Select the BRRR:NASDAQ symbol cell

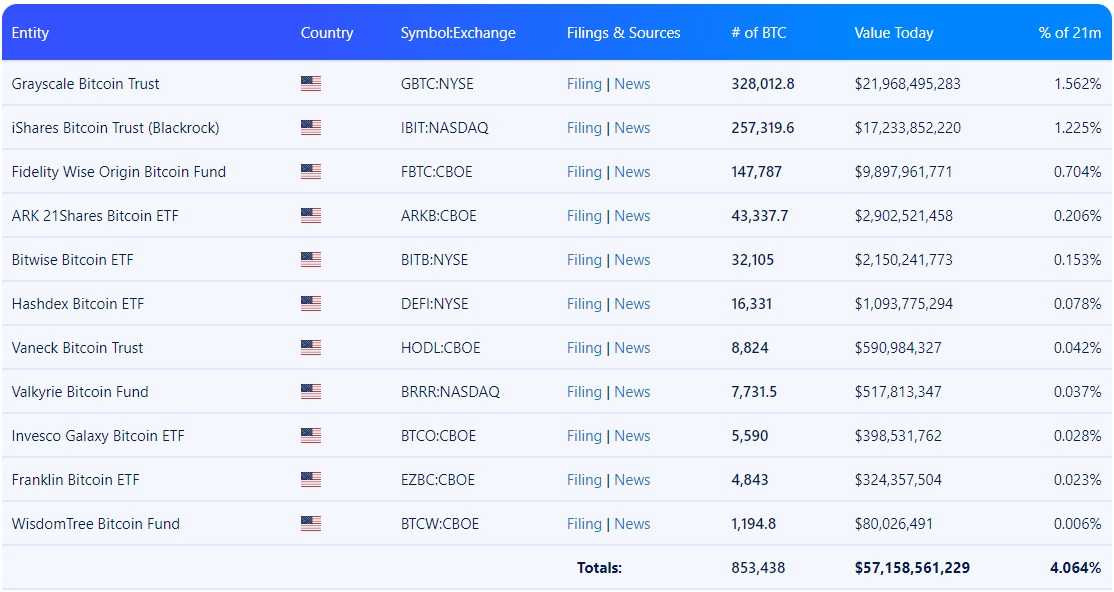tap(450, 392)
